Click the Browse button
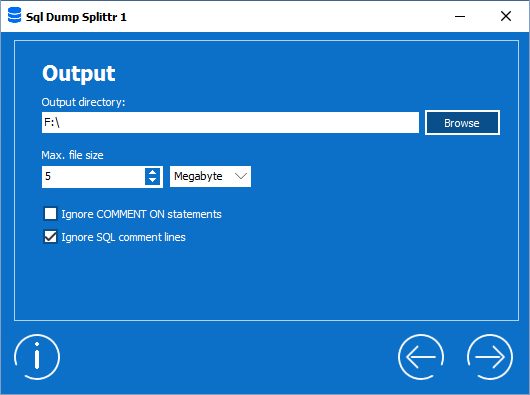Viewport: 530px width, 395px height. pos(462,123)
